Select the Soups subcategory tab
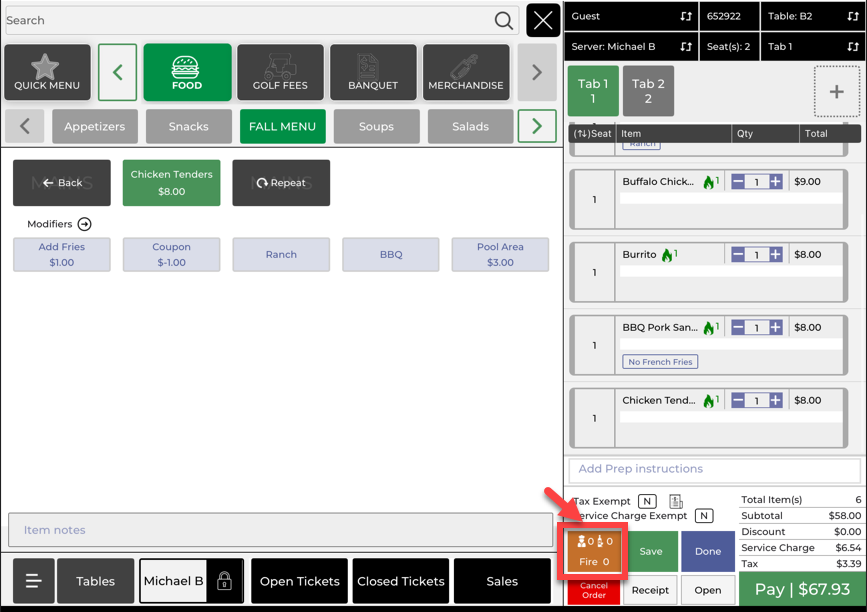Image resolution: width=867 pixels, height=612 pixels. tap(376, 127)
